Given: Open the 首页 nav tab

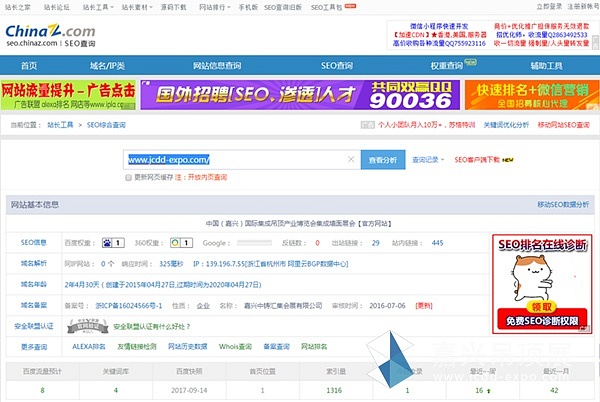Looking at the screenshot, I should [x=29, y=66].
